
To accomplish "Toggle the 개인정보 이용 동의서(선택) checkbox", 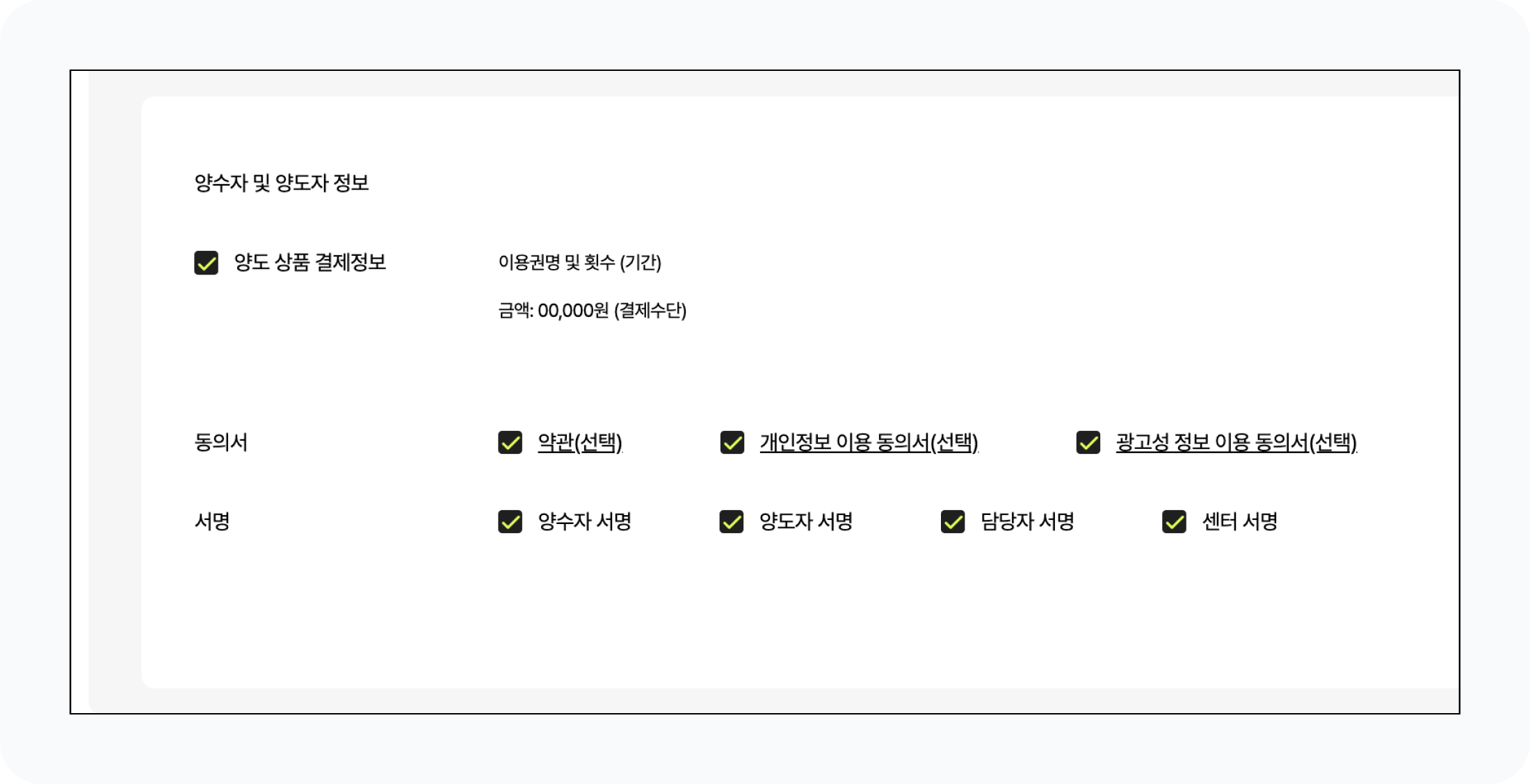I will 732,442.
